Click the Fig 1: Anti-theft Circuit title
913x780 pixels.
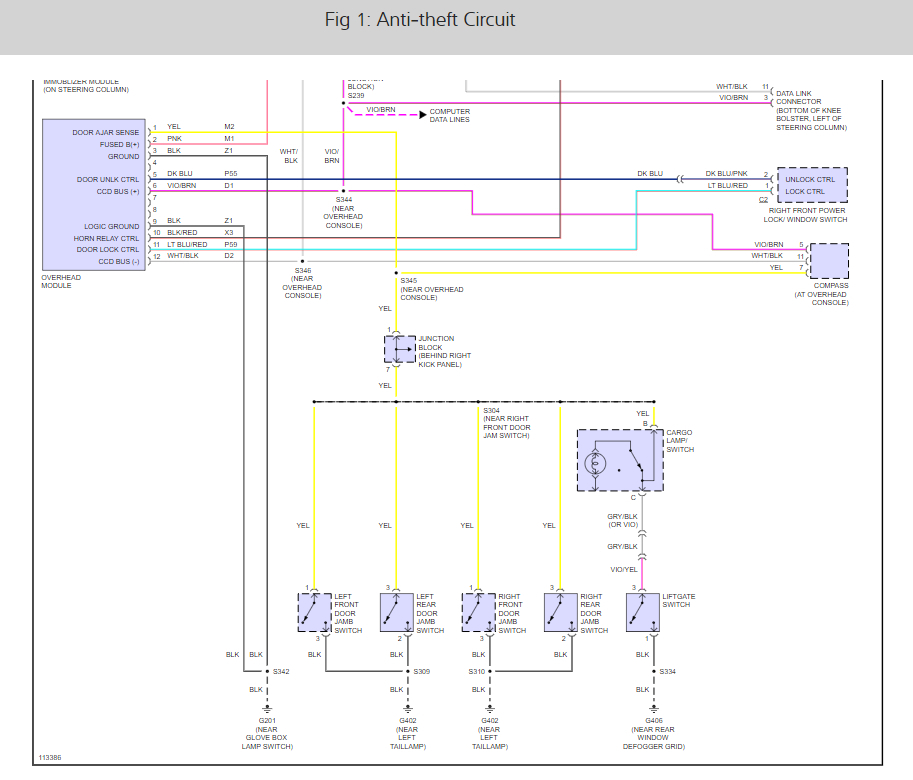point(420,20)
